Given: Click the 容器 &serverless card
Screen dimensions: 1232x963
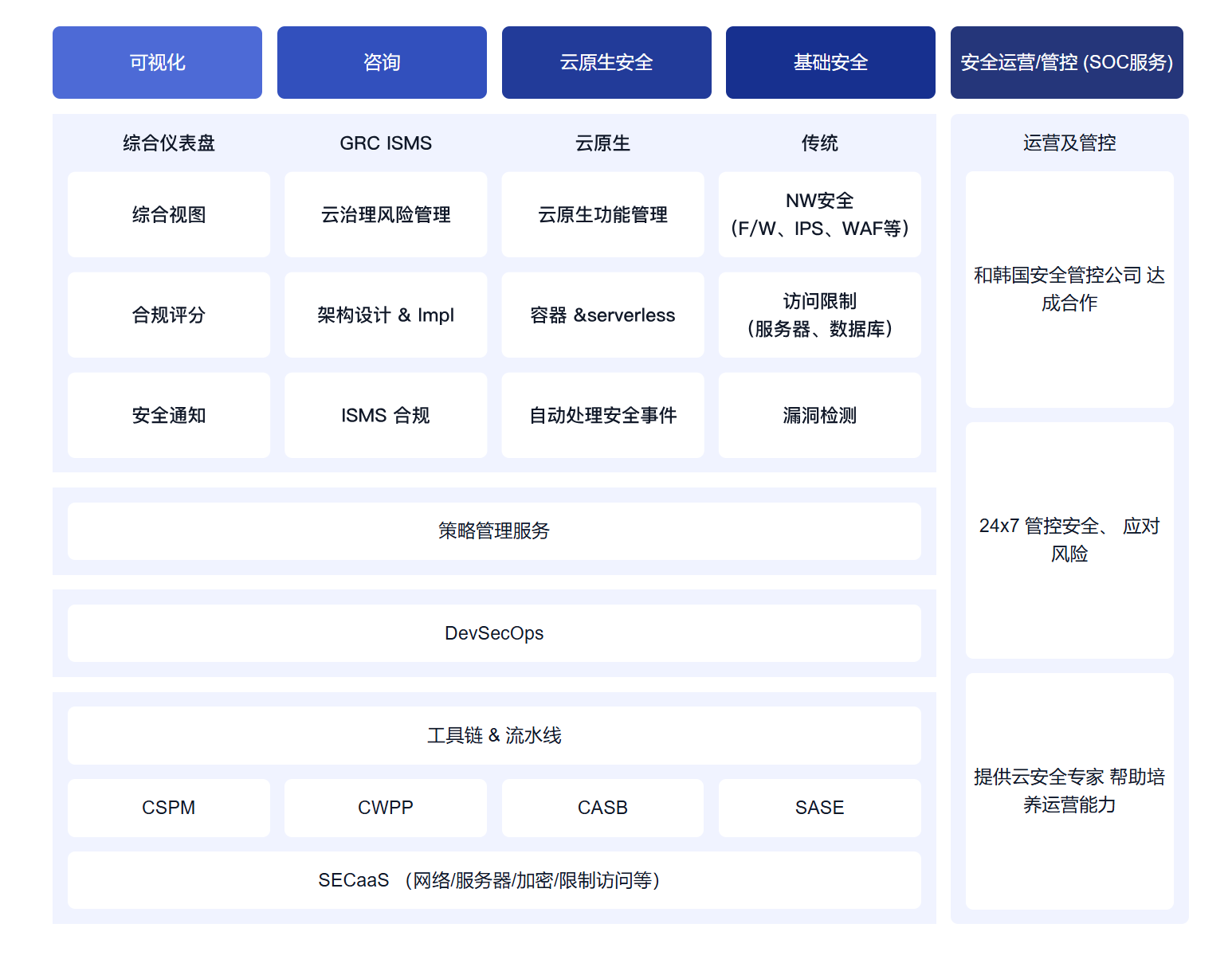Looking at the screenshot, I should (602, 315).
